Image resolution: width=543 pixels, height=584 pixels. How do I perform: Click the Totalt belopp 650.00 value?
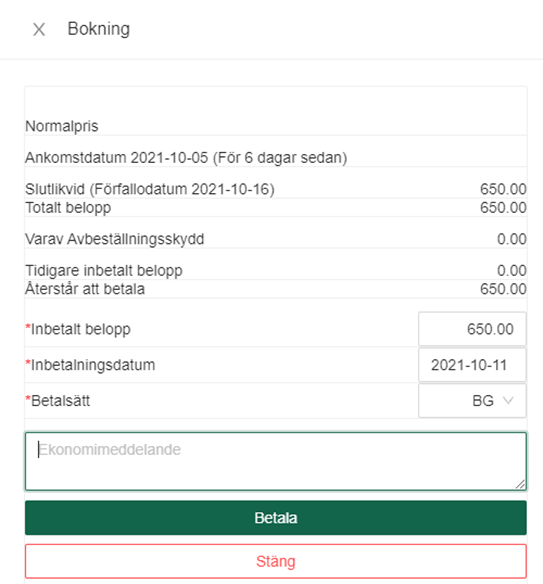click(503, 207)
